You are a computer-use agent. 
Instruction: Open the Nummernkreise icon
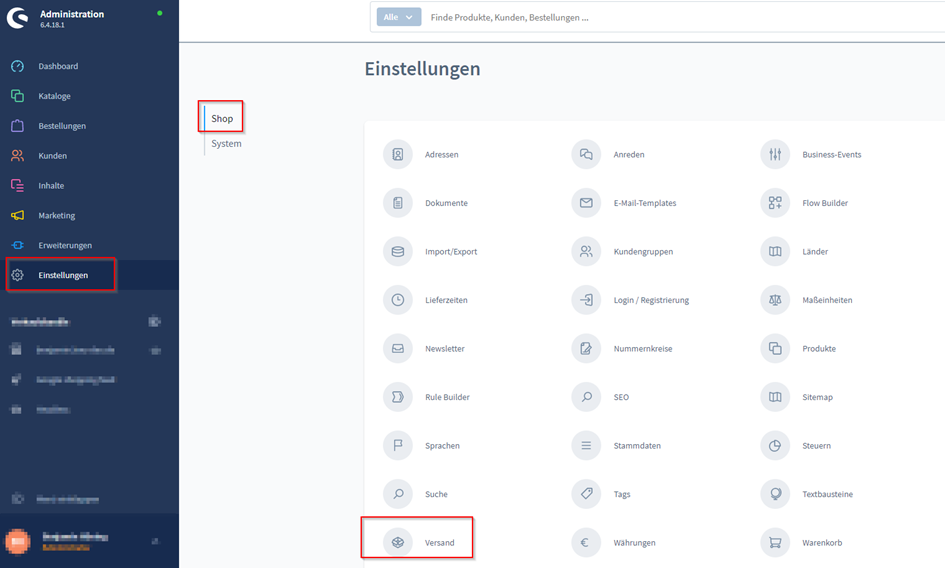click(x=586, y=349)
